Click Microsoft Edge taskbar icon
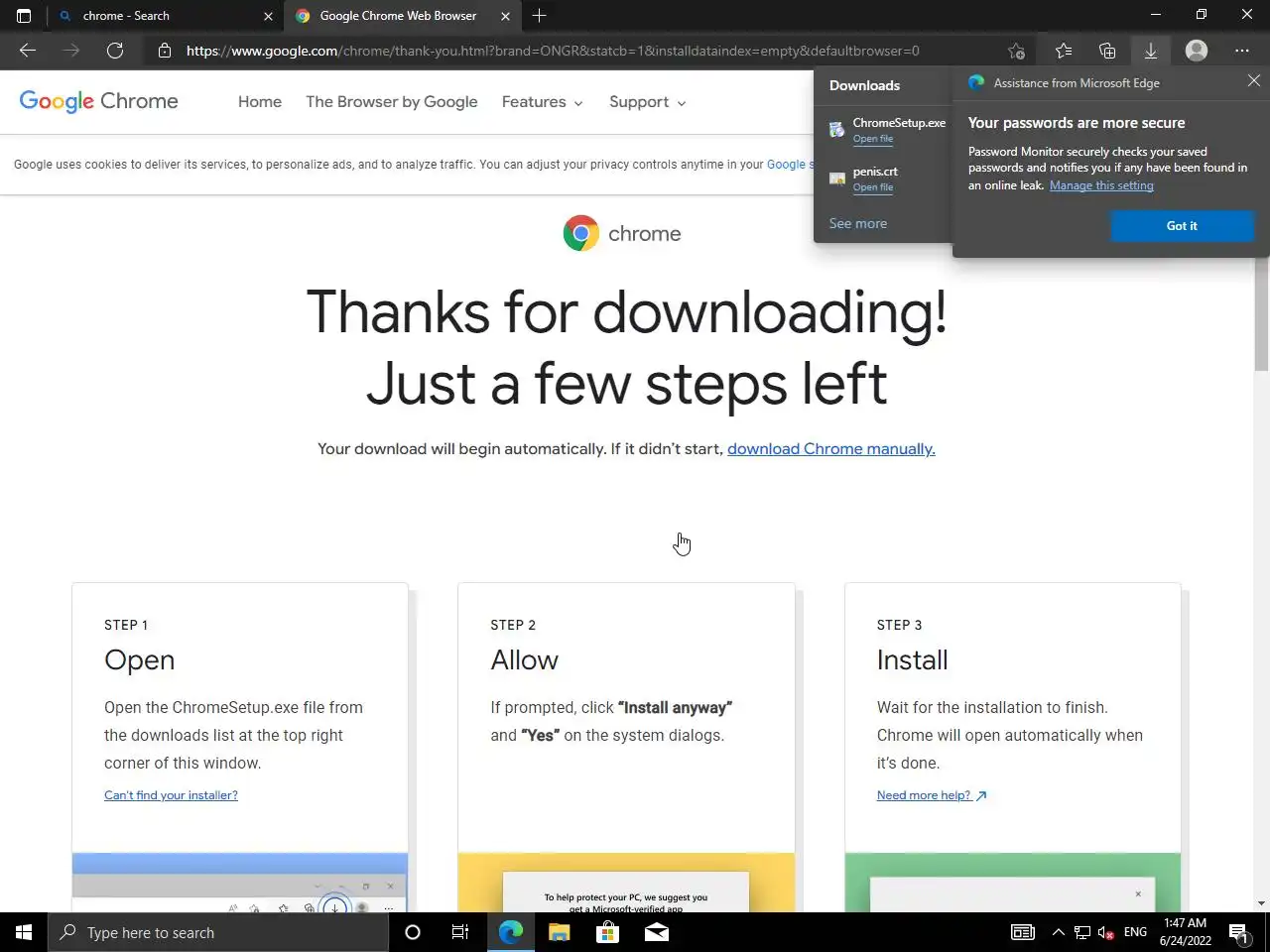 (511, 932)
